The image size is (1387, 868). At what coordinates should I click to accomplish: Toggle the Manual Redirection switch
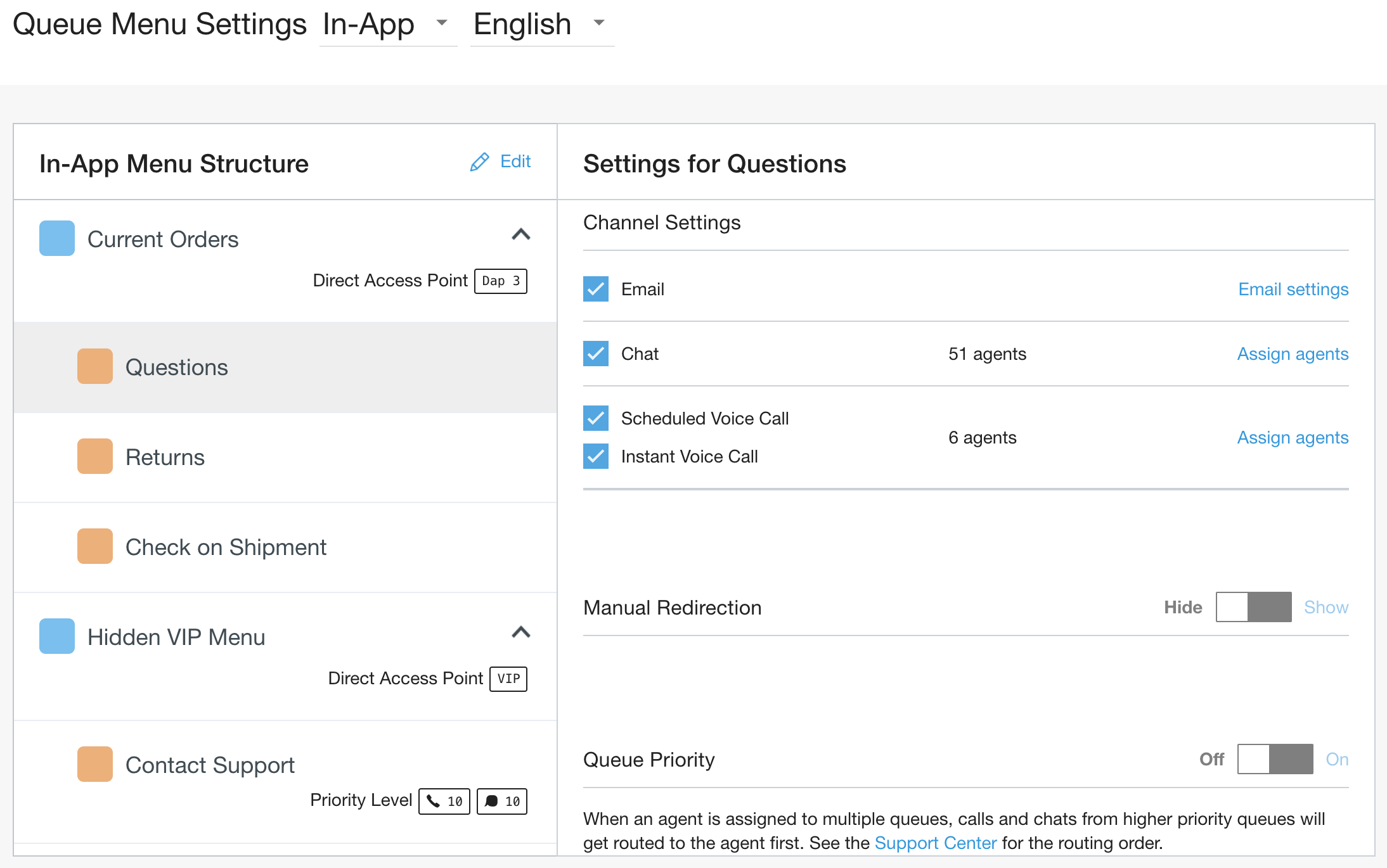1253,607
